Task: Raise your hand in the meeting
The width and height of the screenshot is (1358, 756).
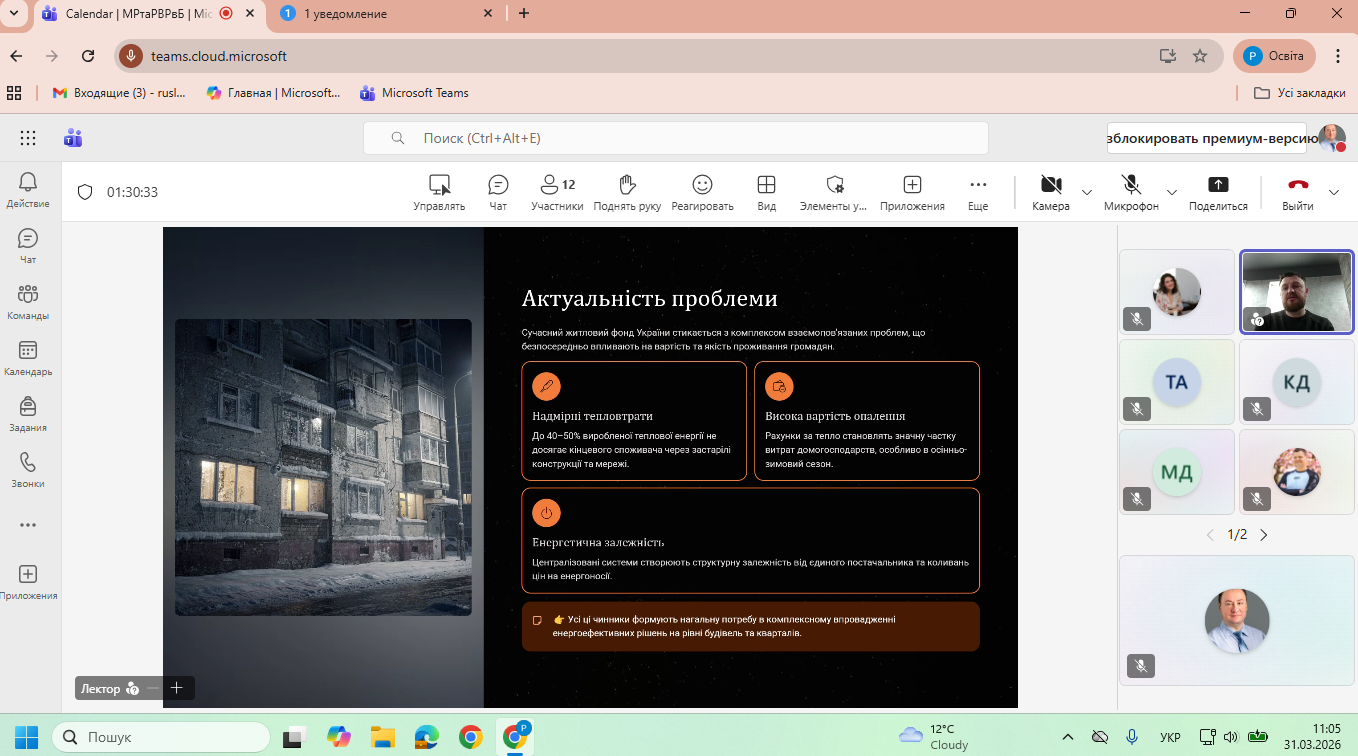Action: 627,193
